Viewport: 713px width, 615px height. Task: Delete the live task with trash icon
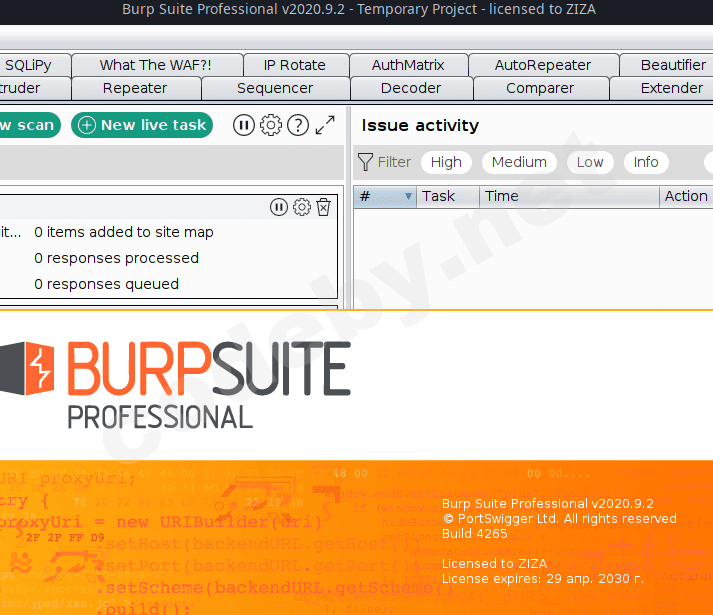coord(323,207)
